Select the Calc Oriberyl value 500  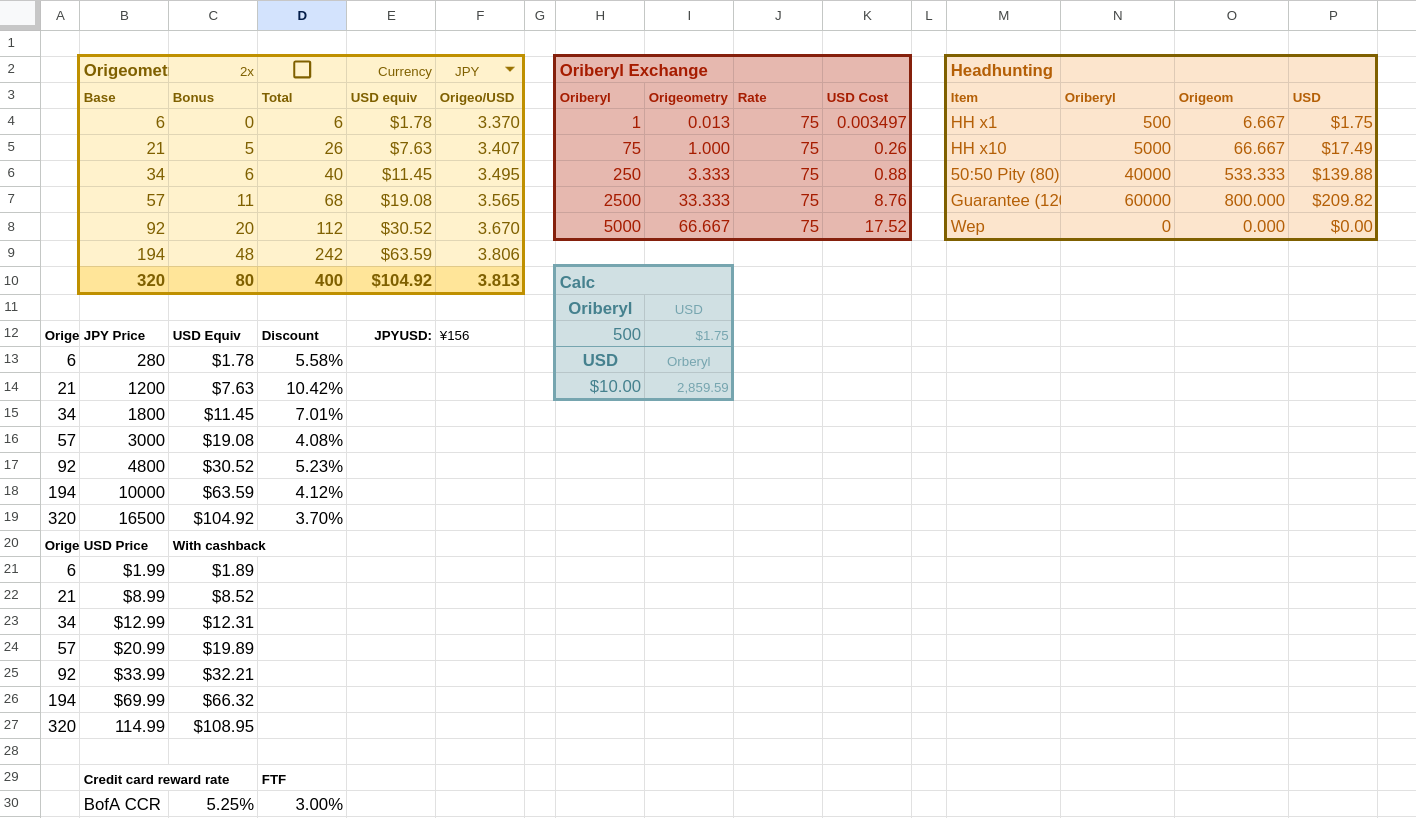pyautogui.click(x=600, y=335)
